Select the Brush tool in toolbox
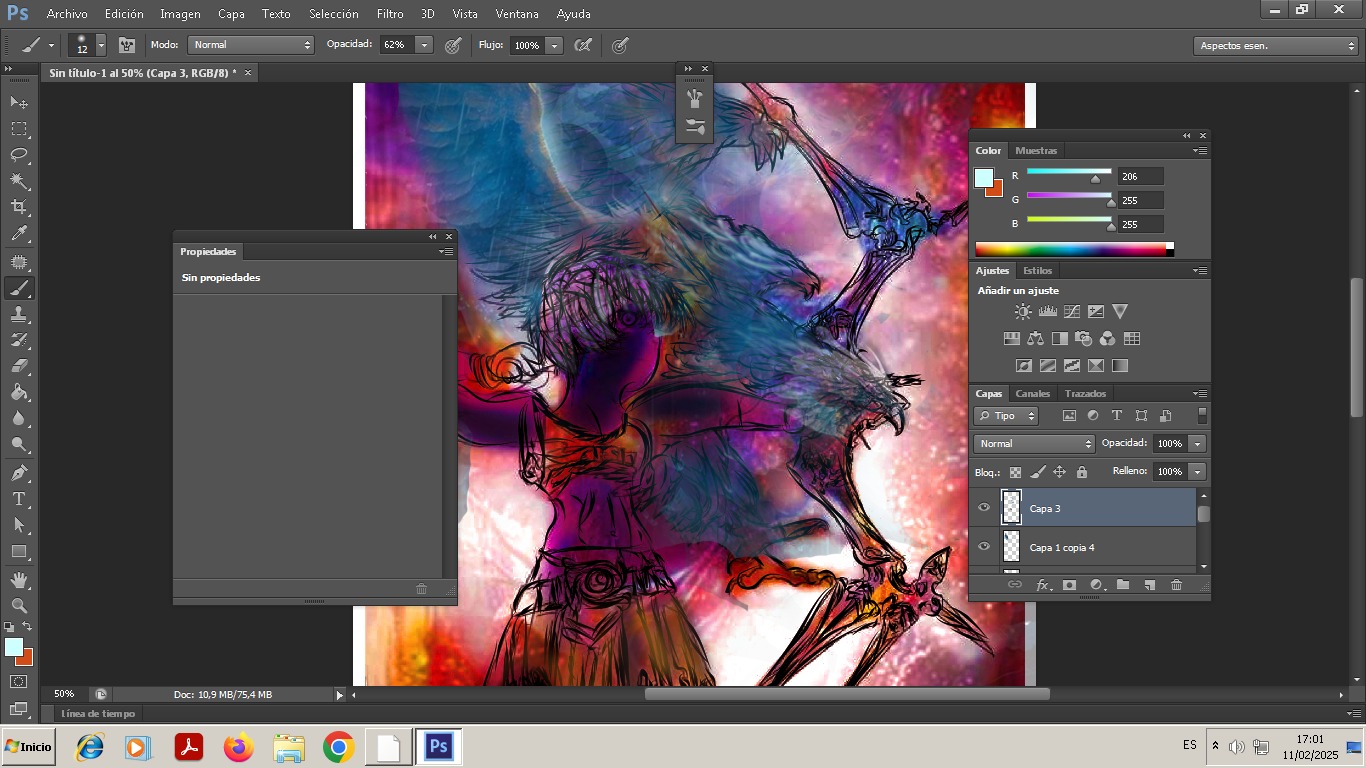This screenshot has height=768, width=1366. point(19,288)
